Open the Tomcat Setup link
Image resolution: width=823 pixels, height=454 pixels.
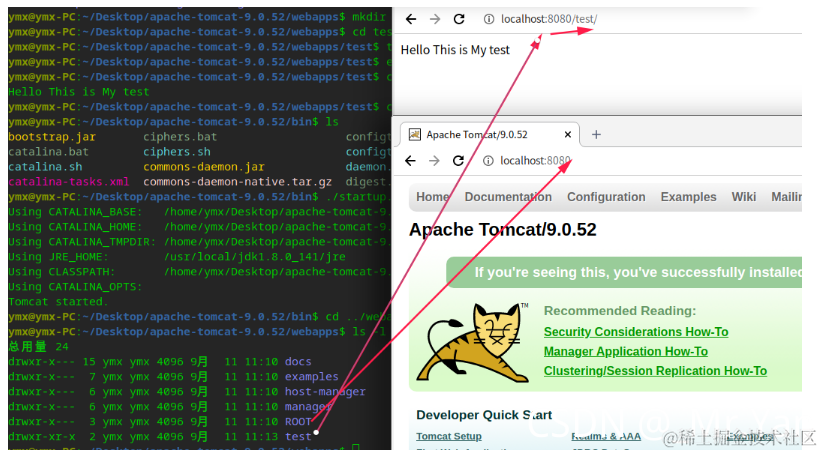(449, 436)
